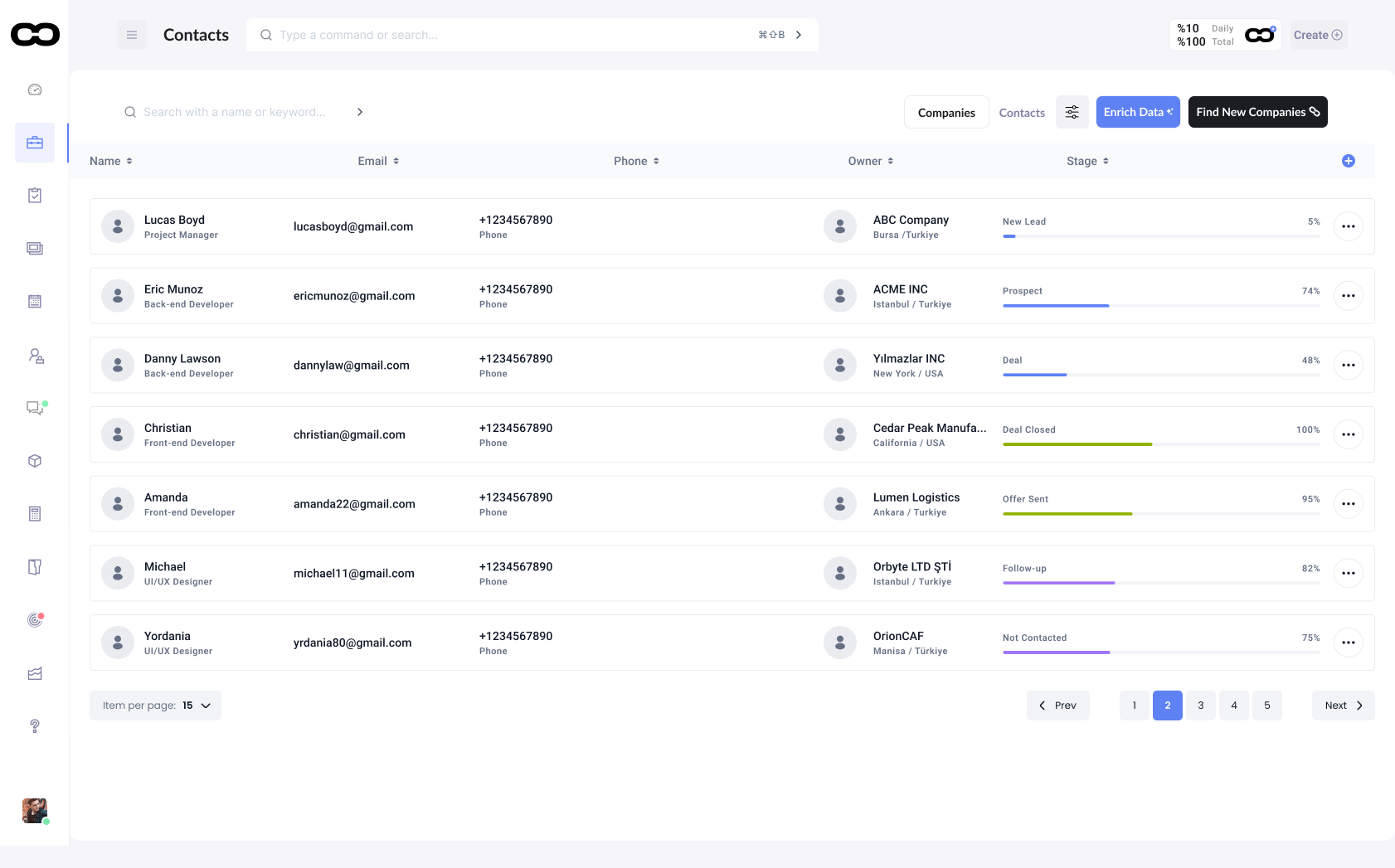Open the analytics chart icon in sidebar

(x=35, y=673)
